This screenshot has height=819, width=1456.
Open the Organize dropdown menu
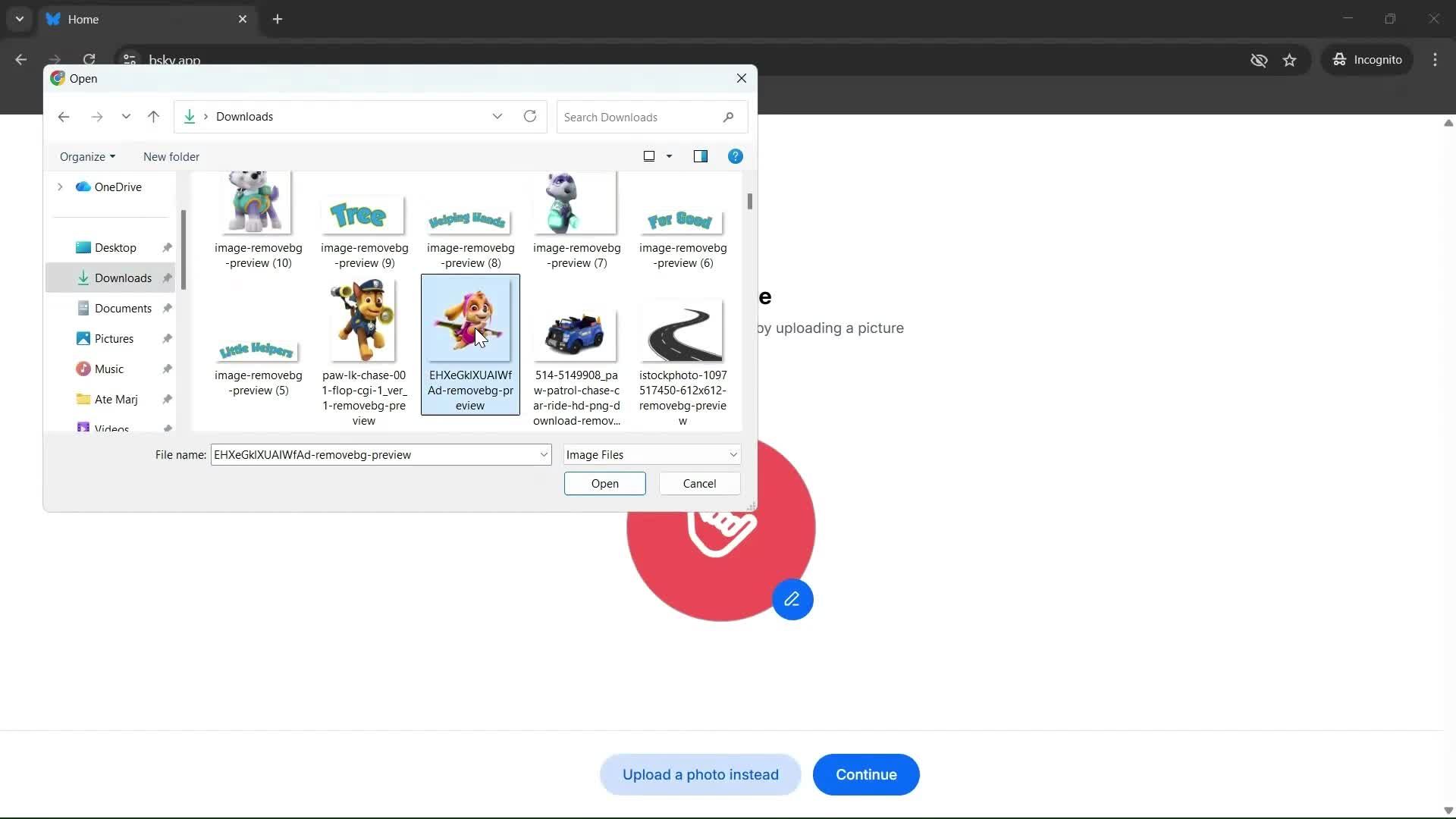[x=86, y=156]
